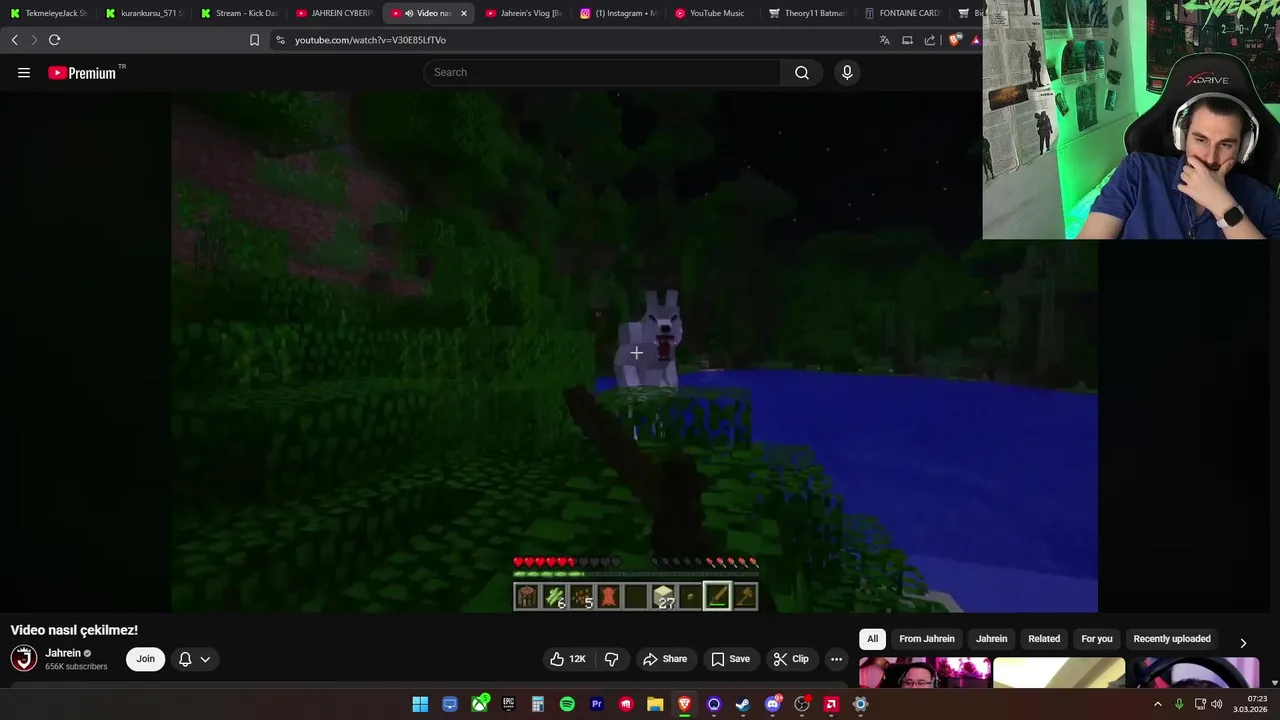
Task: Show next filter chips with arrow
Action: (x=1243, y=643)
